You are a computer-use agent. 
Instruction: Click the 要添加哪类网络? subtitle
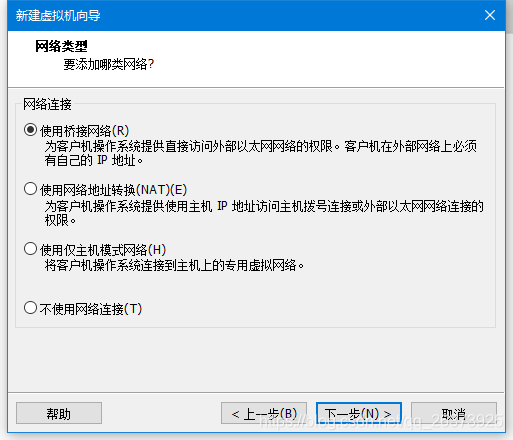click(x=109, y=64)
